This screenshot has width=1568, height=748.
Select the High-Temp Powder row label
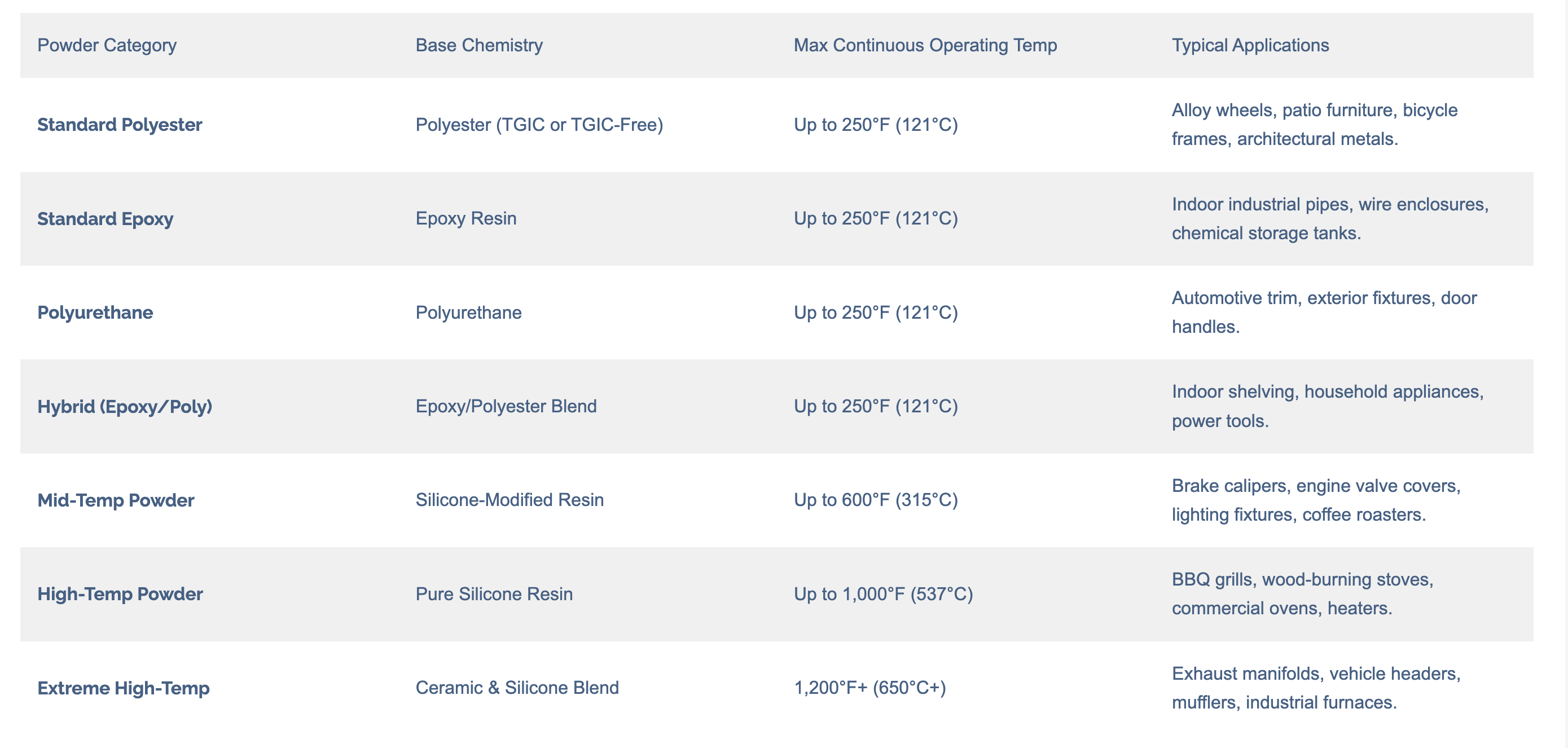pyautogui.click(x=120, y=593)
